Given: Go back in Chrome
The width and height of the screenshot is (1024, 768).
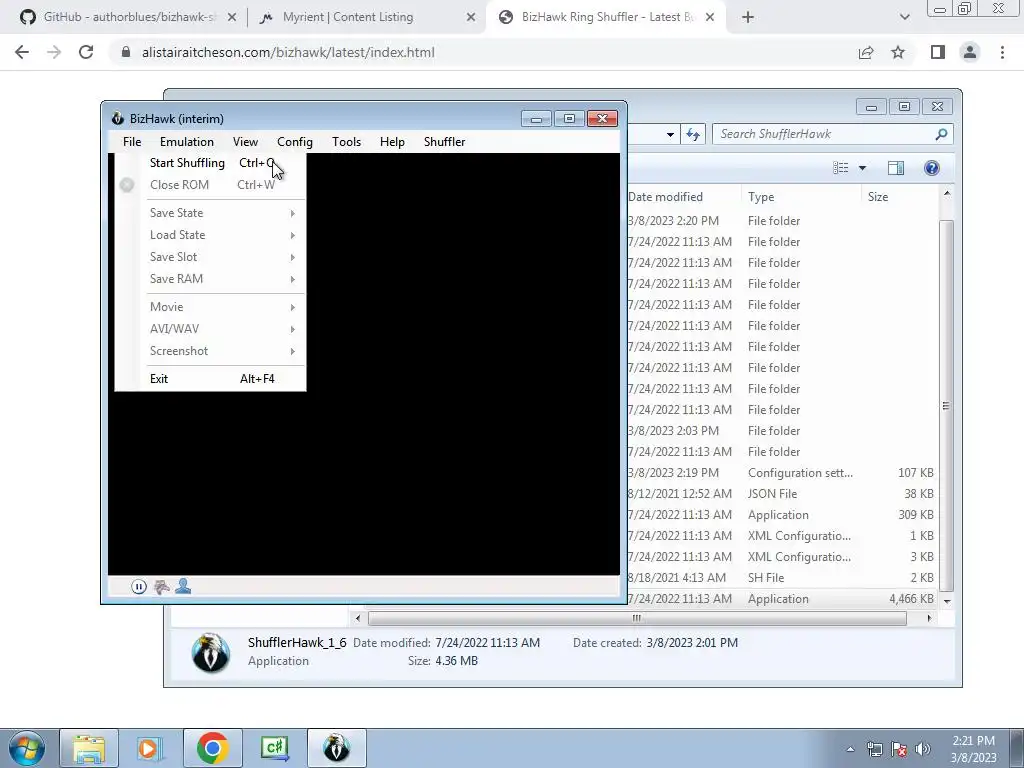Looking at the screenshot, I should tap(22, 52).
